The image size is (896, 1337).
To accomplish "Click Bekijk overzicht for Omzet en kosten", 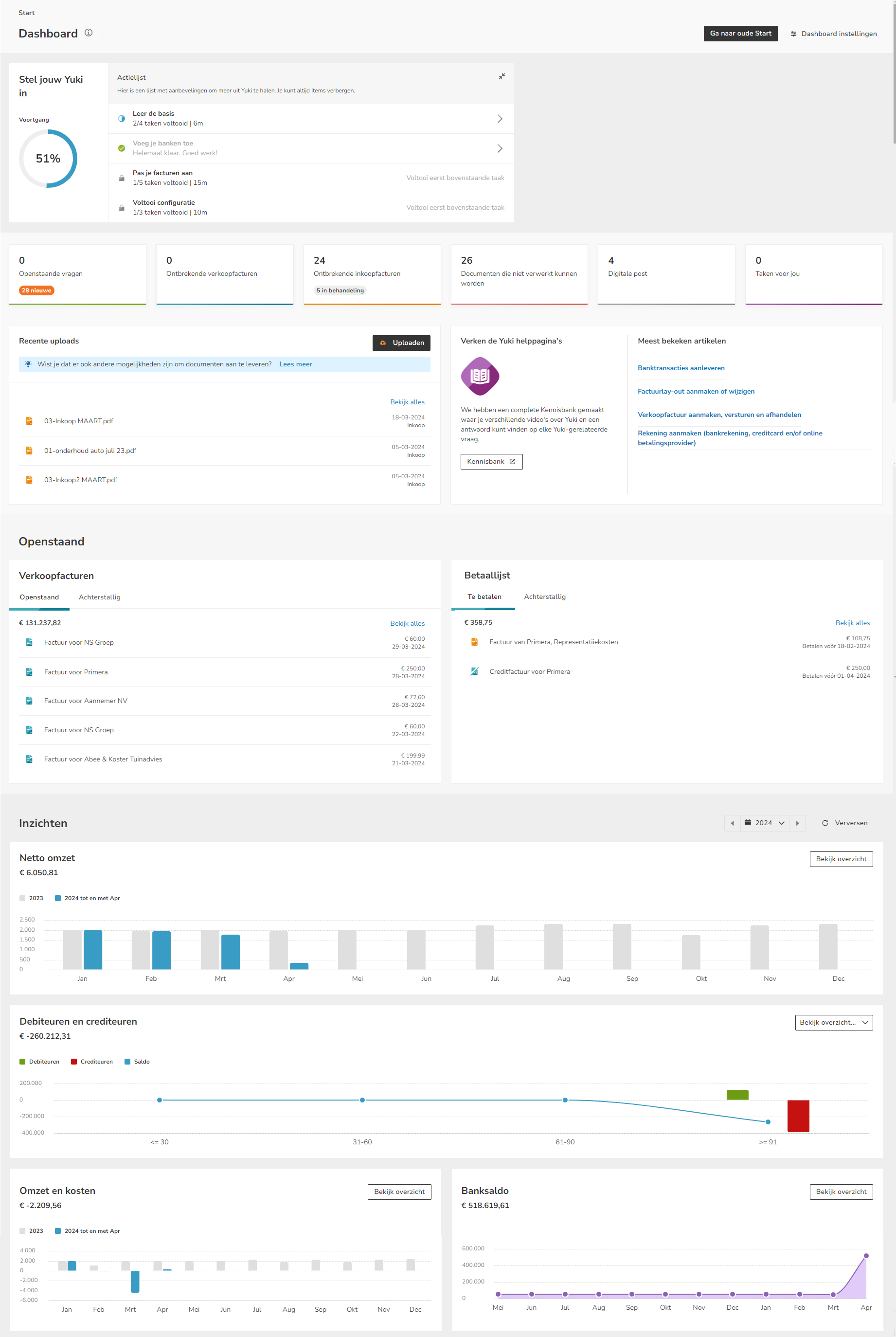I will [x=399, y=1192].
